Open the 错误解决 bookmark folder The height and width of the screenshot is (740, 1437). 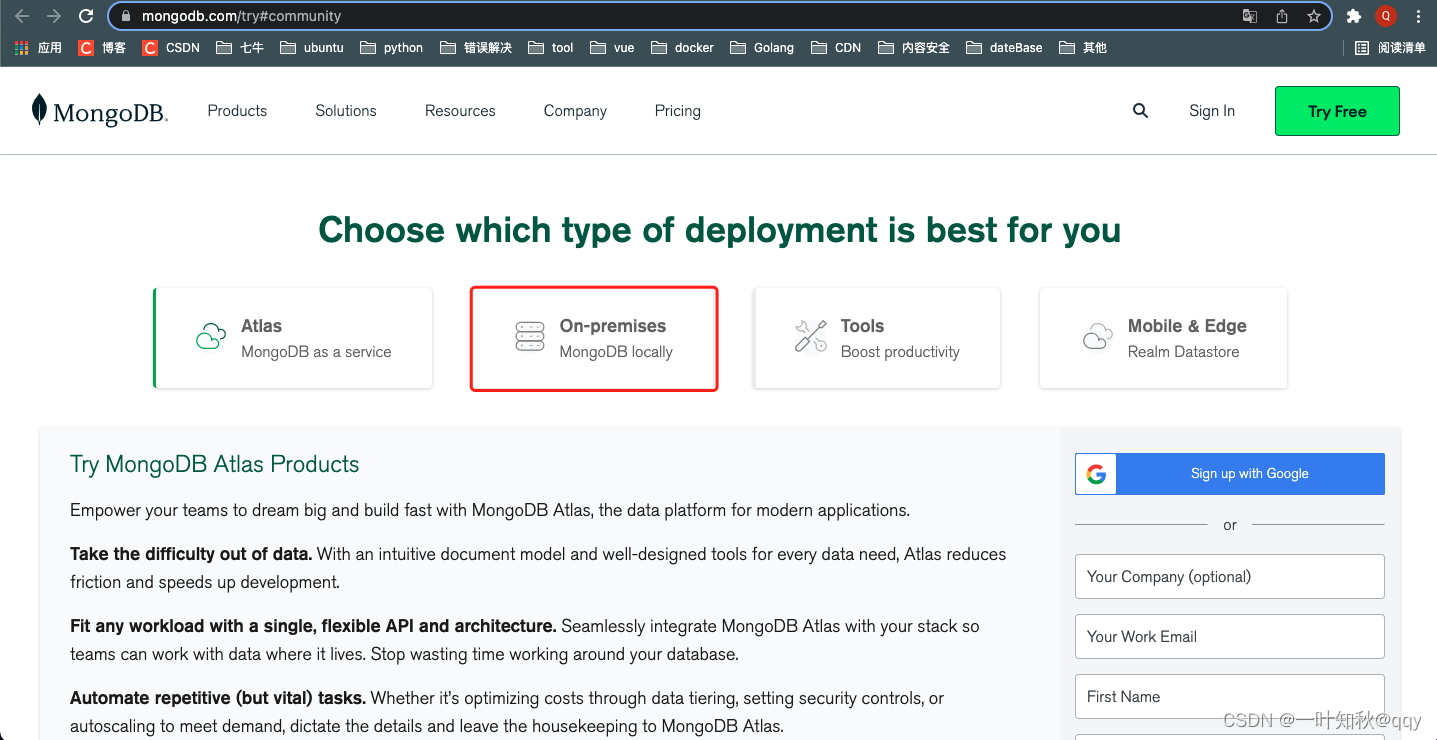[x=475, y=47]
